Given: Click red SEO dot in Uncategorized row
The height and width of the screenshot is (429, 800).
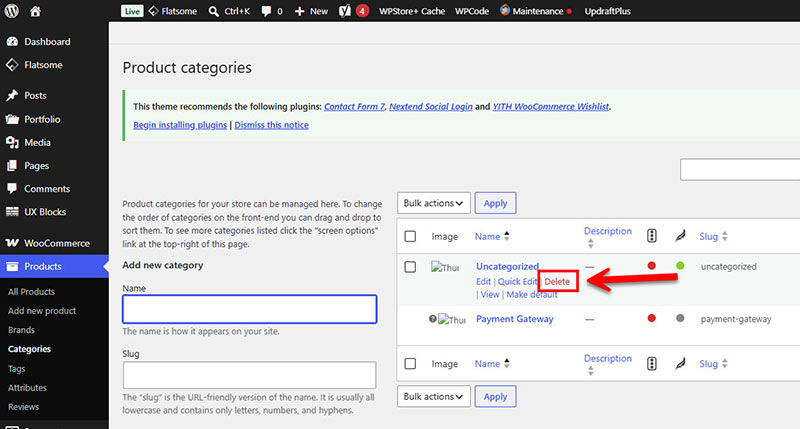Looking at the screenshot, I should pos(652,266).
